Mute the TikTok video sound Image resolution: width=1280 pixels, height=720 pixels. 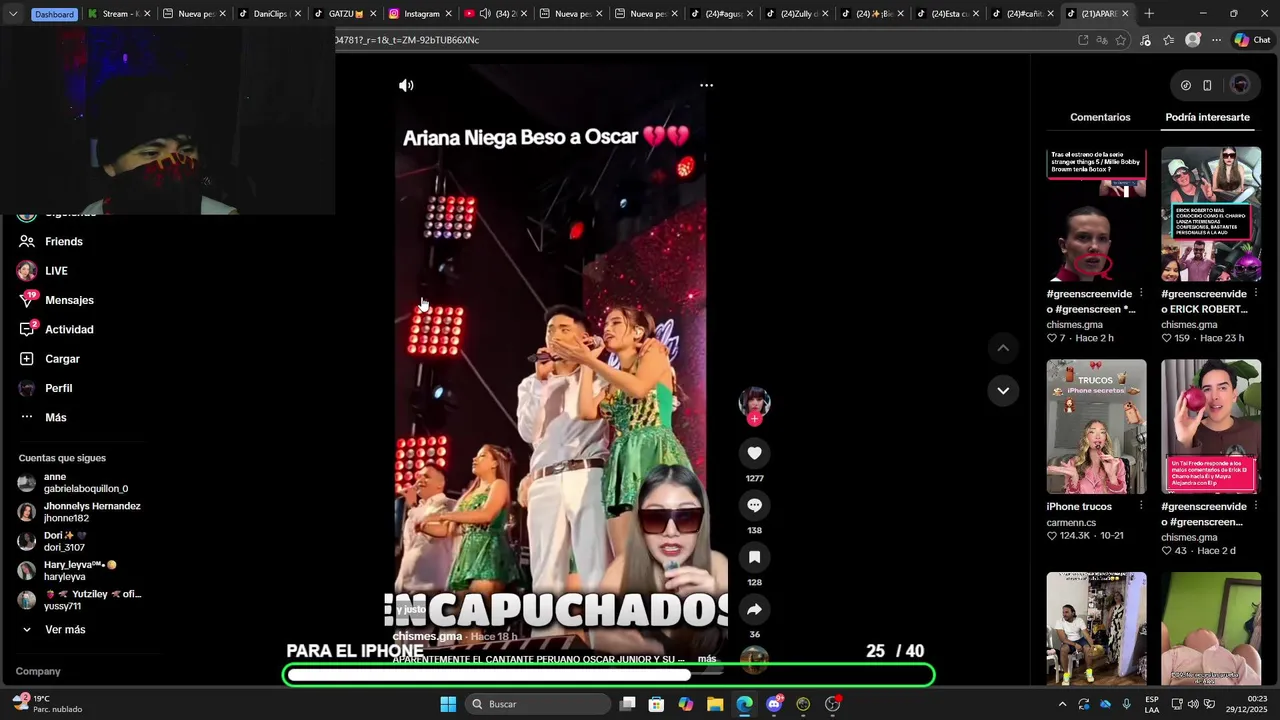click(406, 86)
